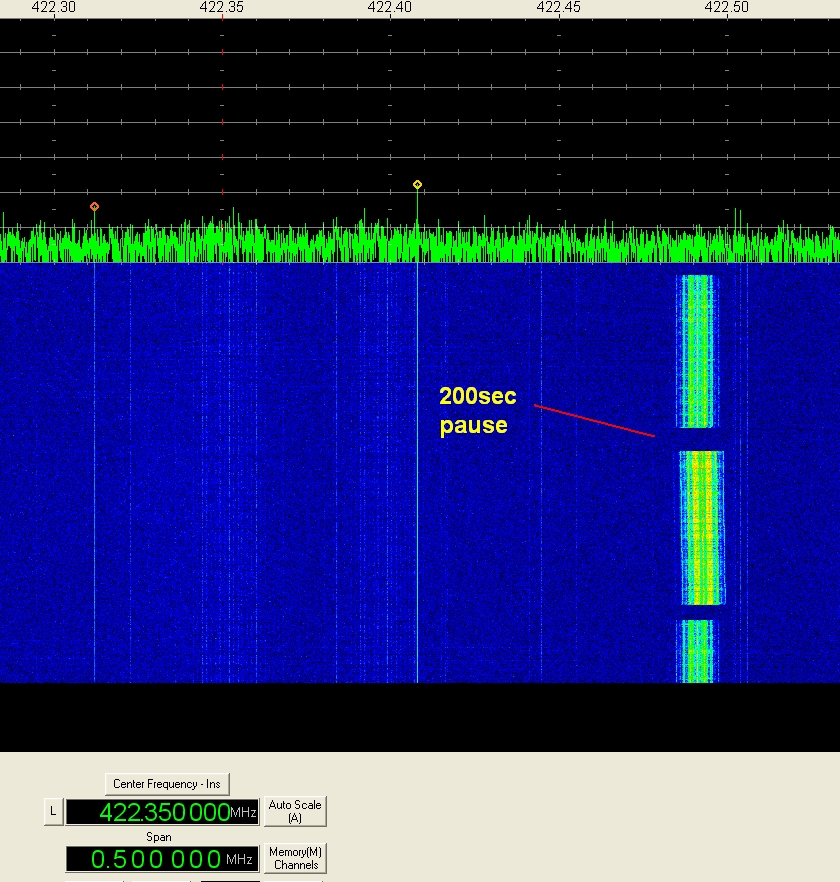Click the 422.350000 MHz center frequency display

point(163,812)
